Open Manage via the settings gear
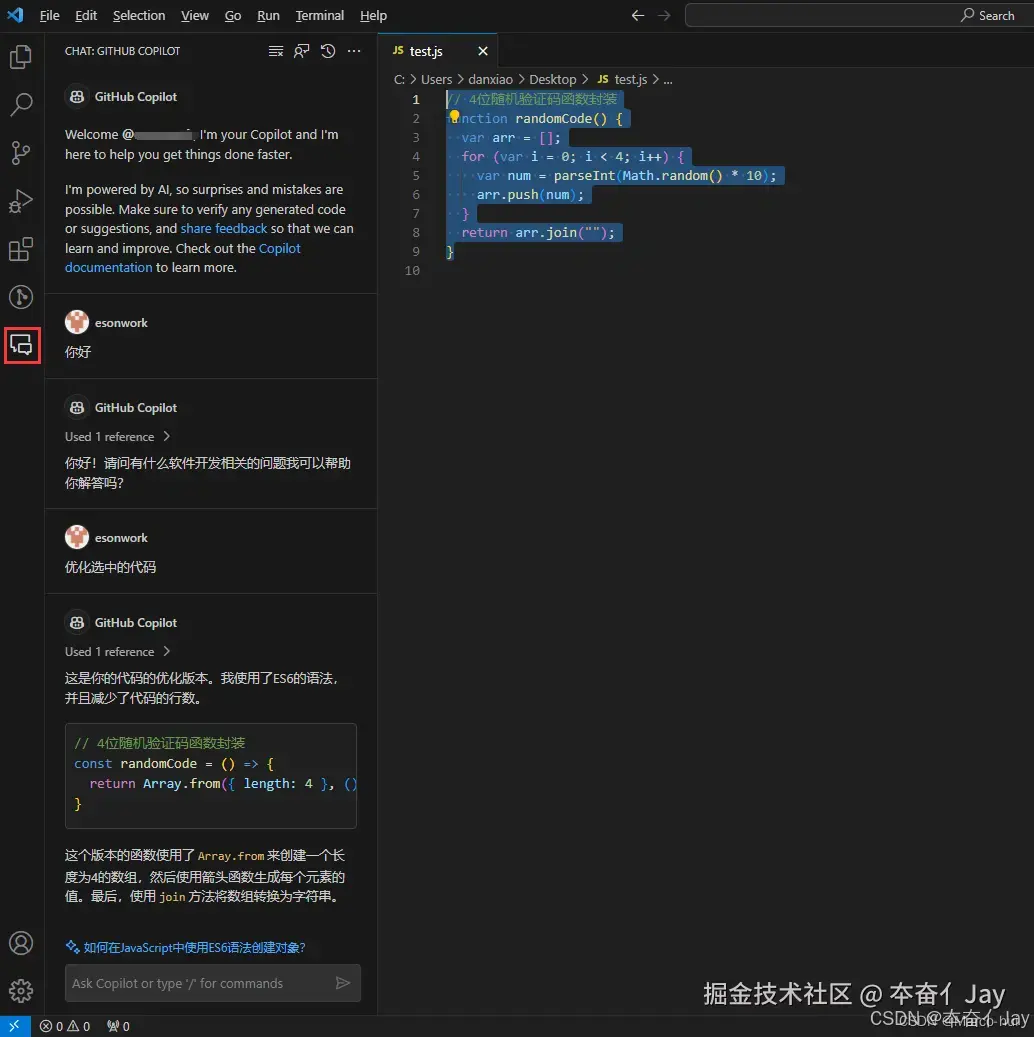 (x=21, y=991)
